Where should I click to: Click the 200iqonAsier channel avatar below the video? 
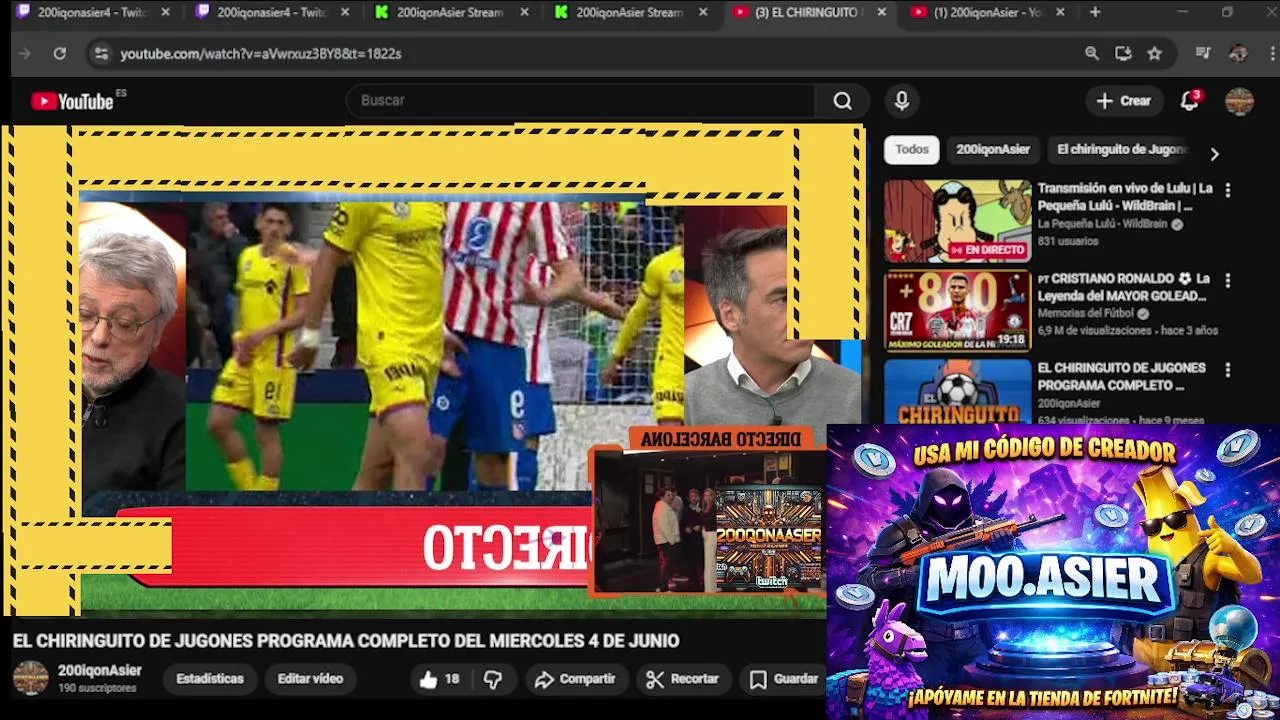30,678
